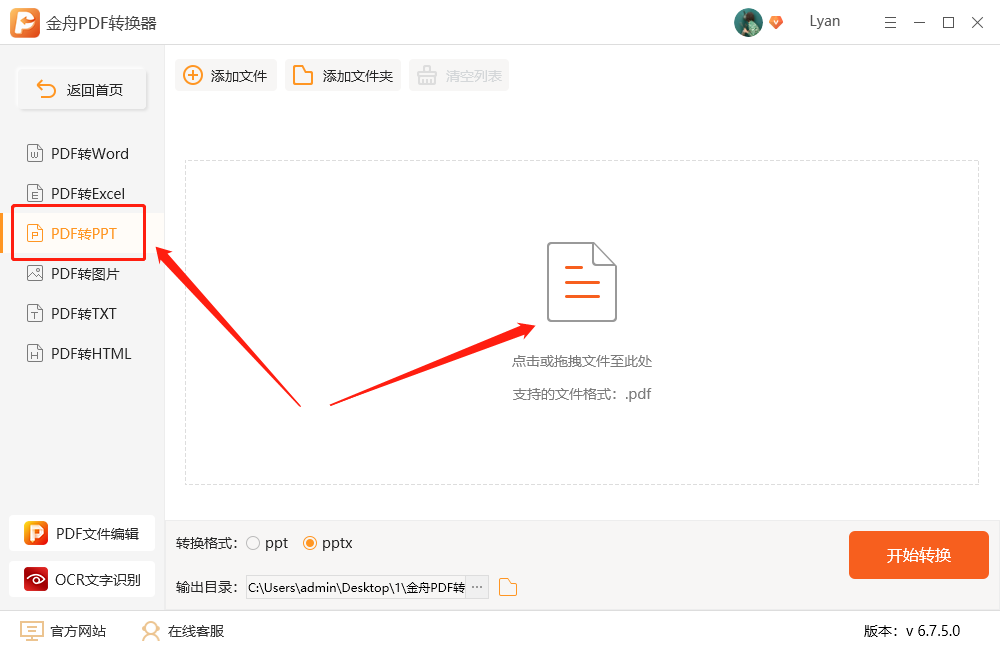
Task: Click the Lyan username
Action: coord(825,21)
